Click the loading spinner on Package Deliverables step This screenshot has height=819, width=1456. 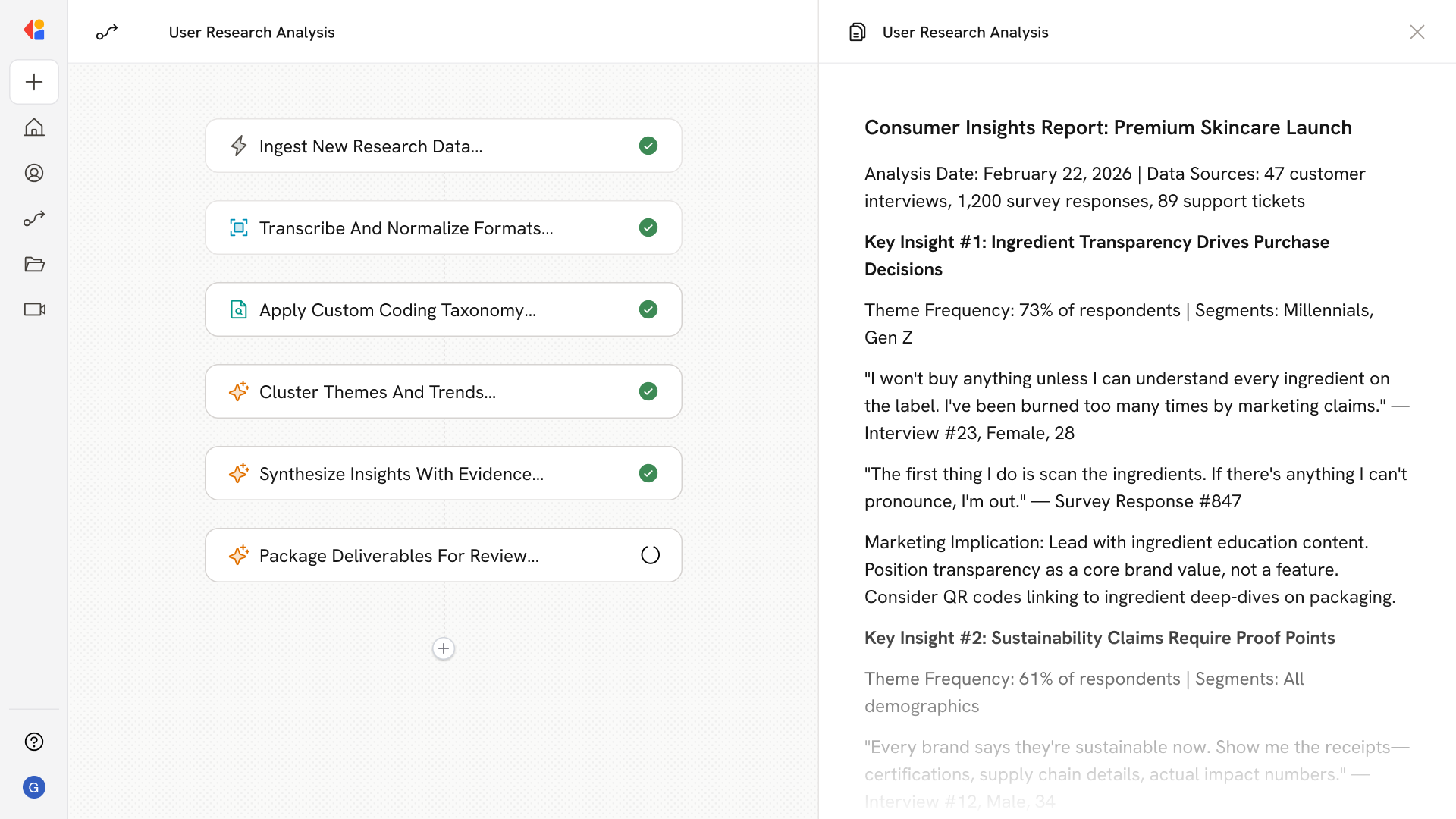650,555
